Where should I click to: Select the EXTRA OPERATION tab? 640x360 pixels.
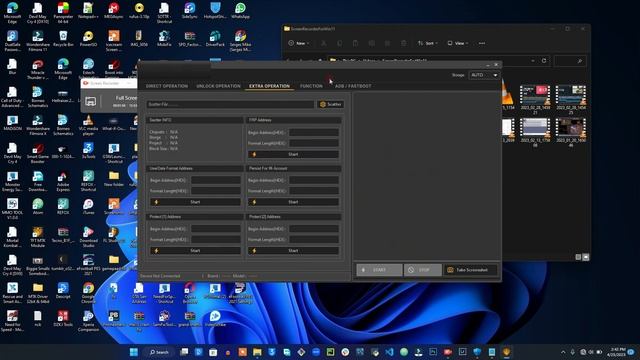point(269,86)
